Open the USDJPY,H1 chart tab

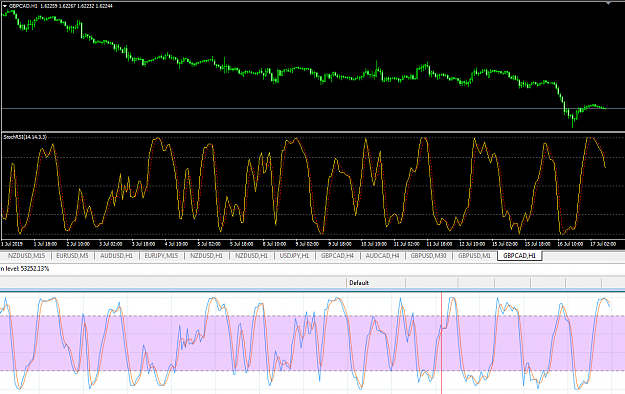click(x=294, y=256)
